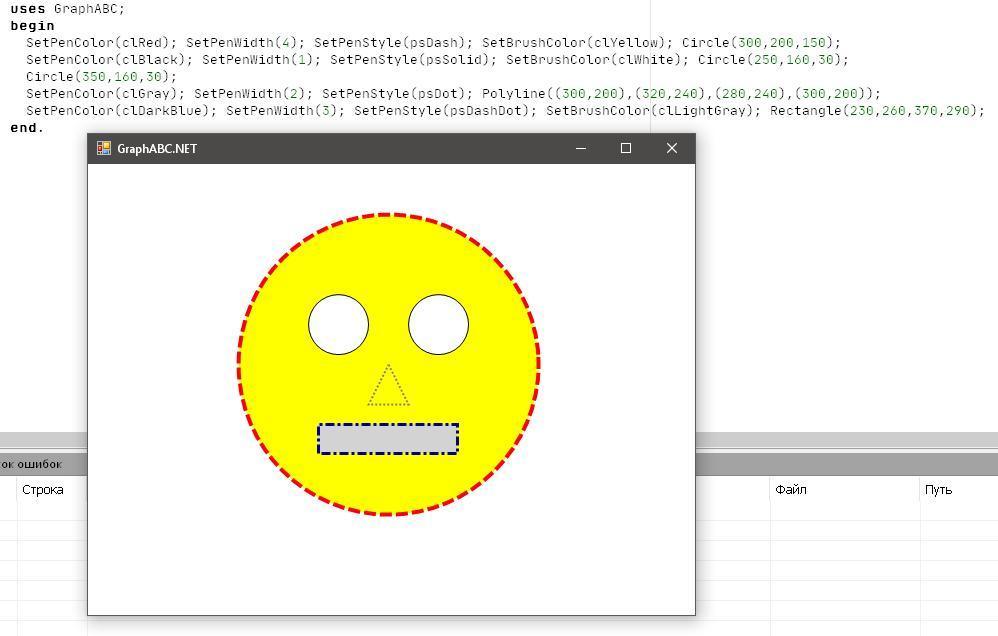This screenshot has height=636, width=998.
Task: Click the left white eye circle
Action: [x=339, y=325]
